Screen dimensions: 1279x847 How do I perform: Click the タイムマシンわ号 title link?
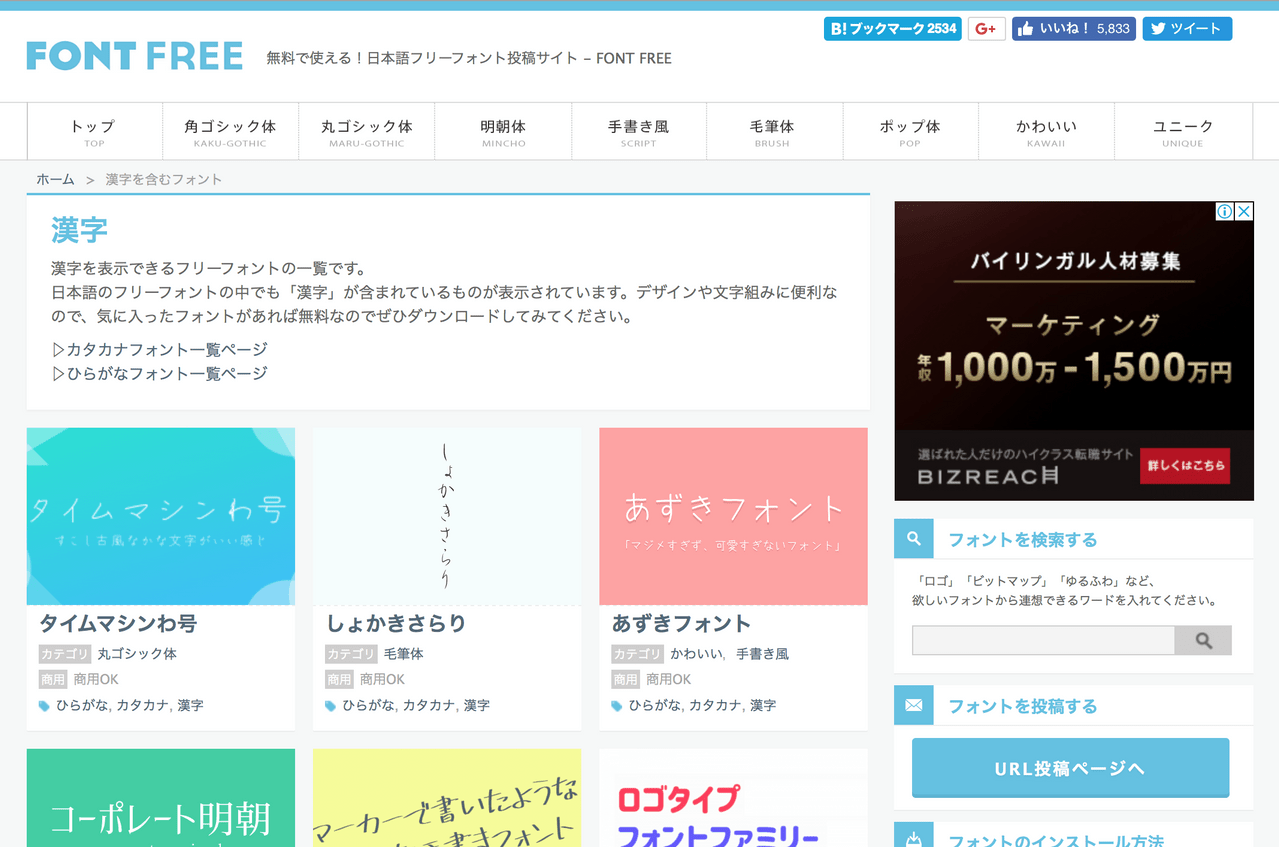tap(118, 623)
